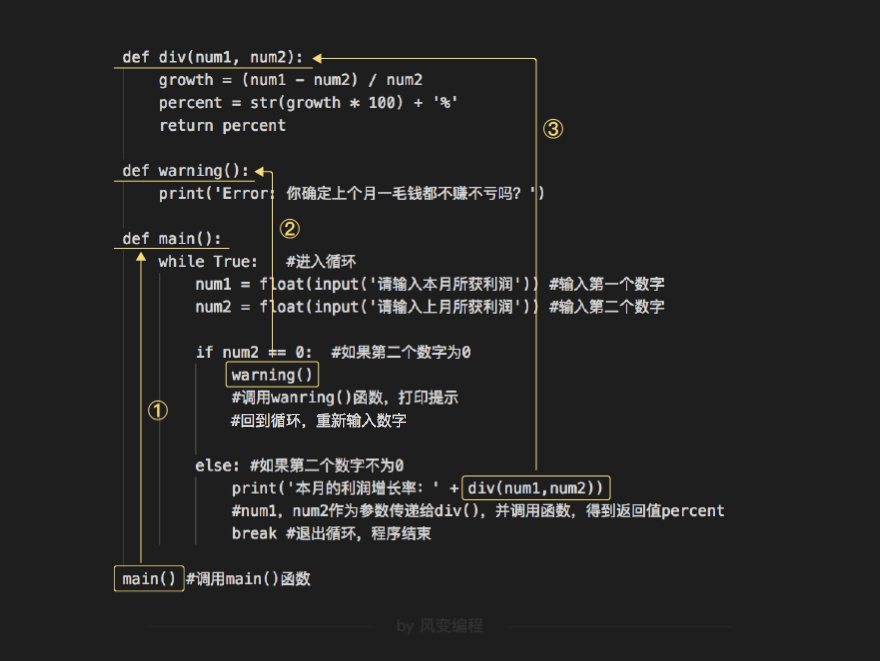The width and height of the screenshot is (880, 661).
Task: Click the circled number 2 annotation
Action: (290, 228)
